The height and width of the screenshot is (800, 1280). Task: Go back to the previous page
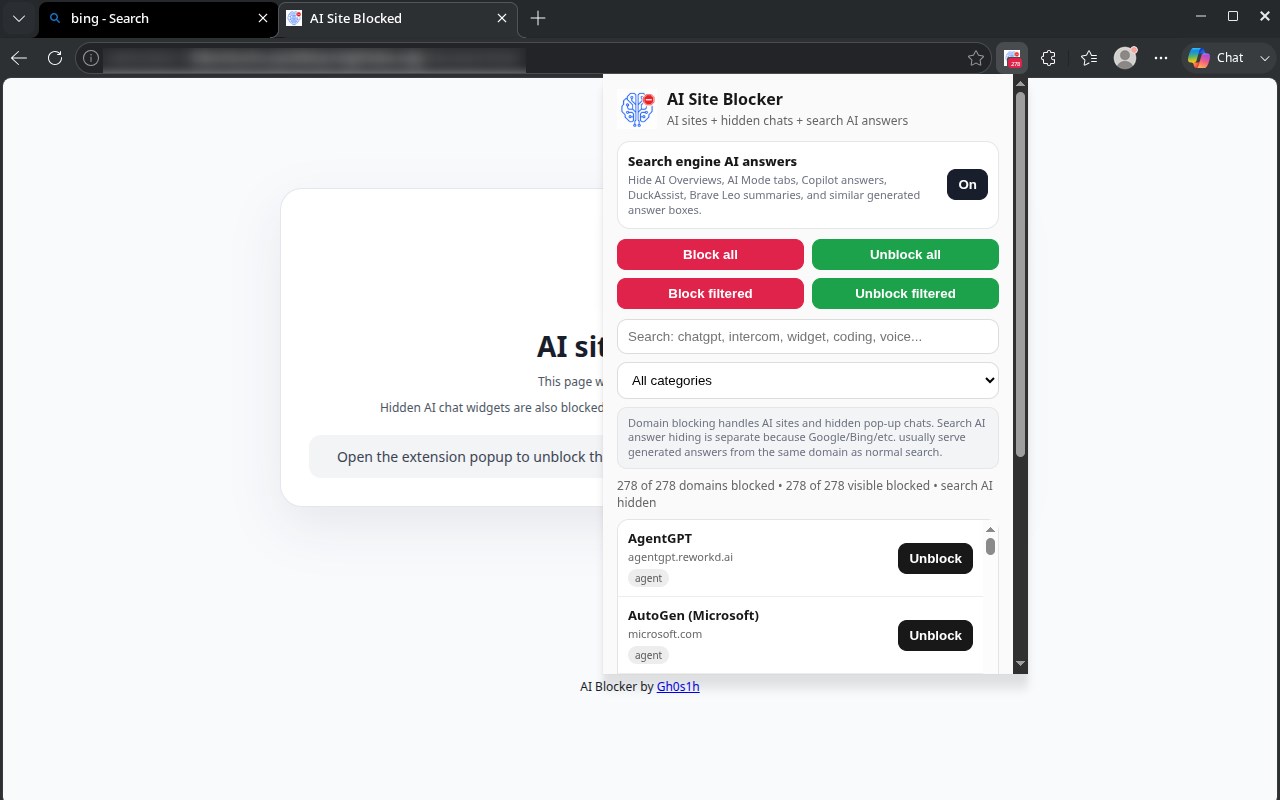coord(19,58)
